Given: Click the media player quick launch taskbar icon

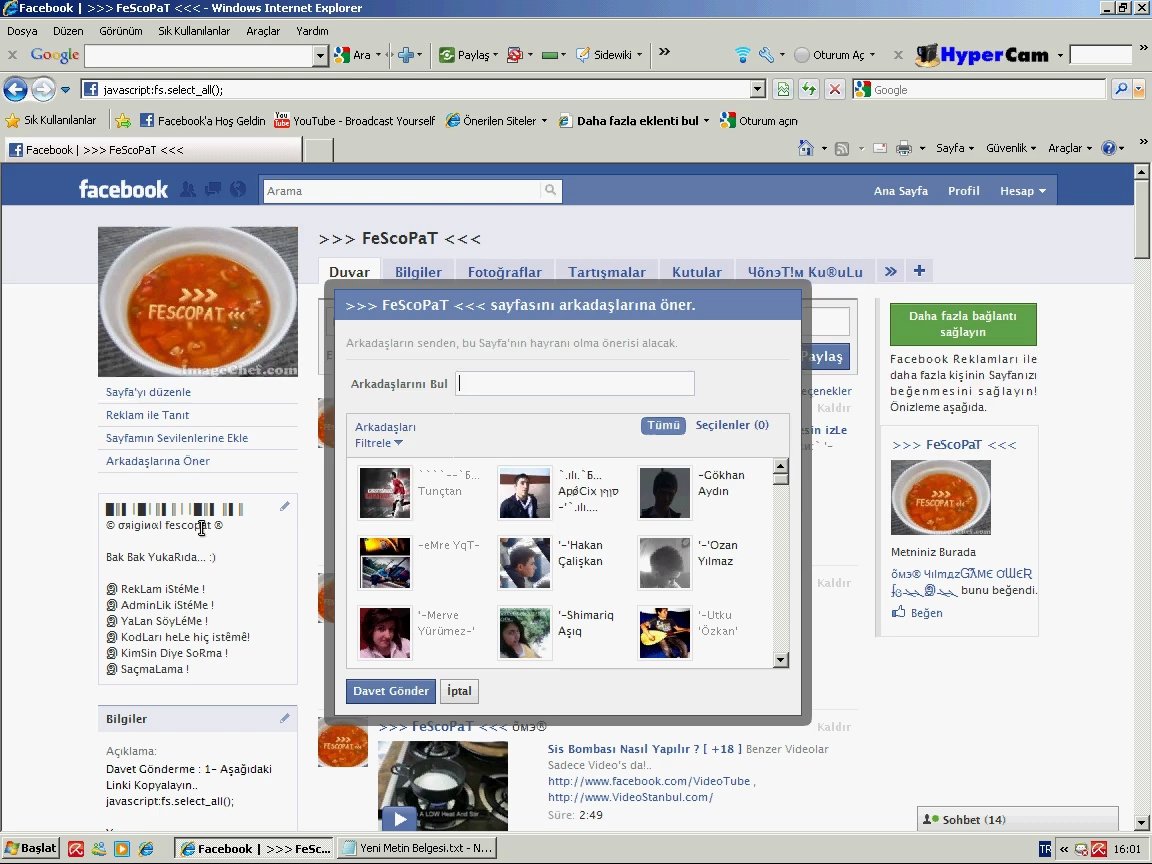Looking at the screenshot, I should pyautogui.click(x=122, y=849).
